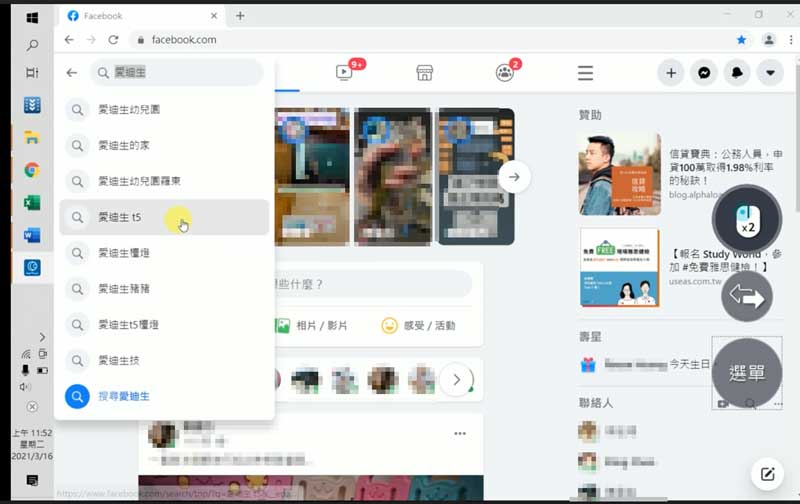This screenshot has height=504, width=800.
Task: Click the taskbar clock 上午 11:52
Action: pyautogui.click(x=32, y=433)
